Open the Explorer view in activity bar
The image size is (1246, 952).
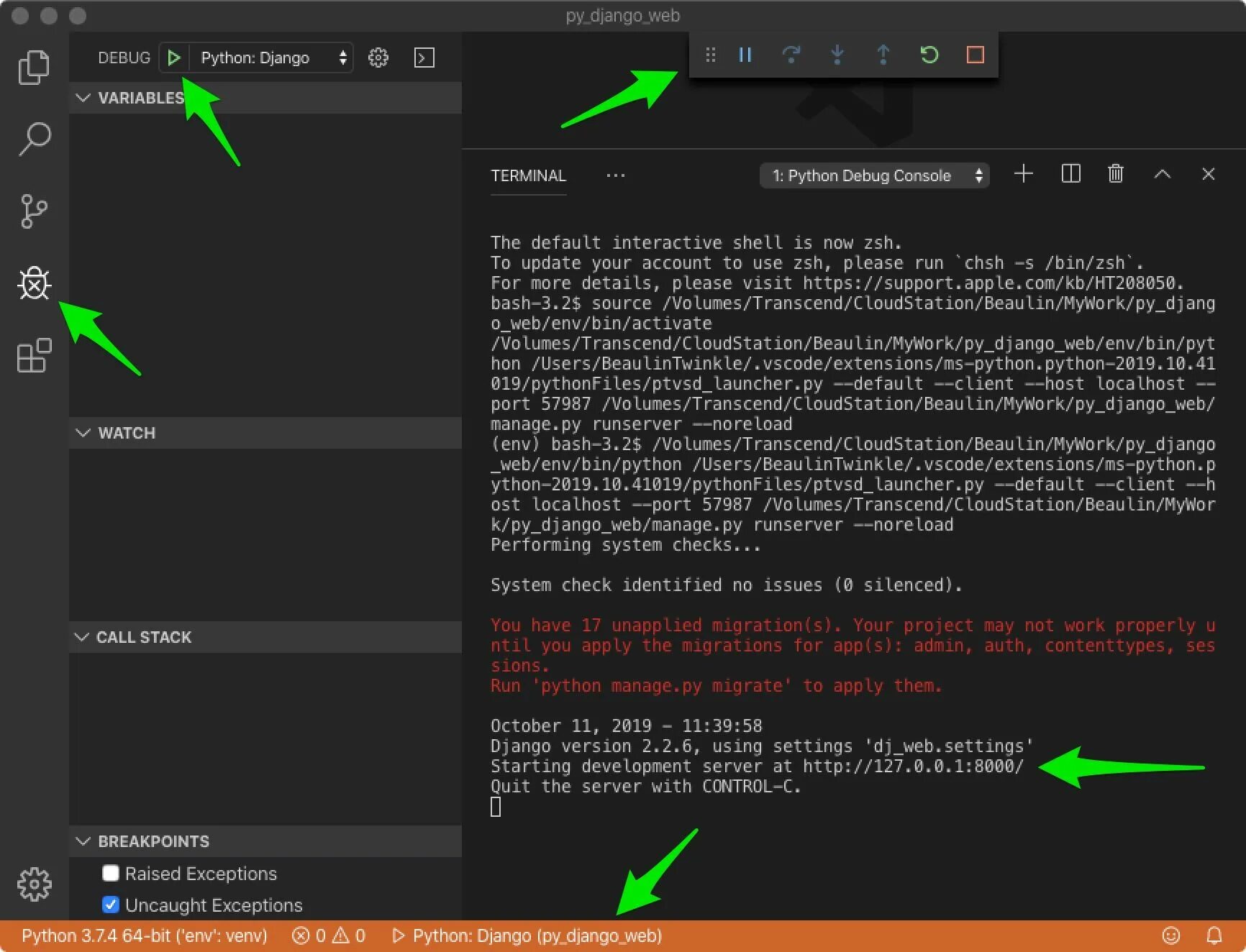[34, 68]
